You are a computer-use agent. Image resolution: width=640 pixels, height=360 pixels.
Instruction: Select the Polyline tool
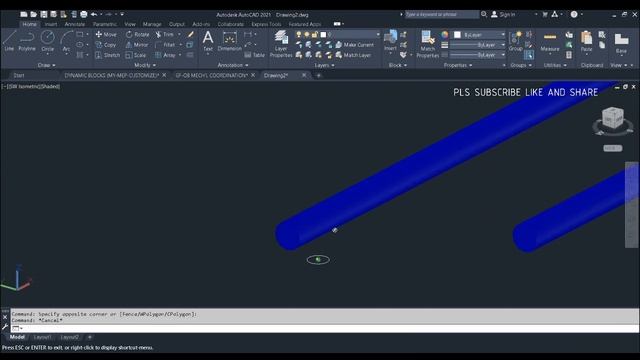pos(27,41)
